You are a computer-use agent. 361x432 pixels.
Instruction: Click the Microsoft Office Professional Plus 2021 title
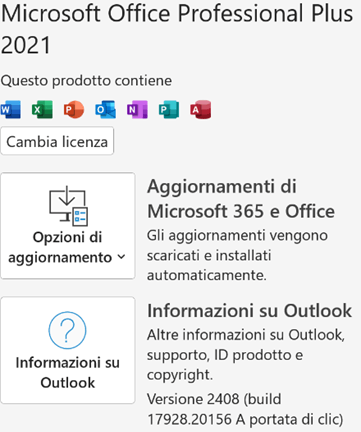tap(177, 29)
